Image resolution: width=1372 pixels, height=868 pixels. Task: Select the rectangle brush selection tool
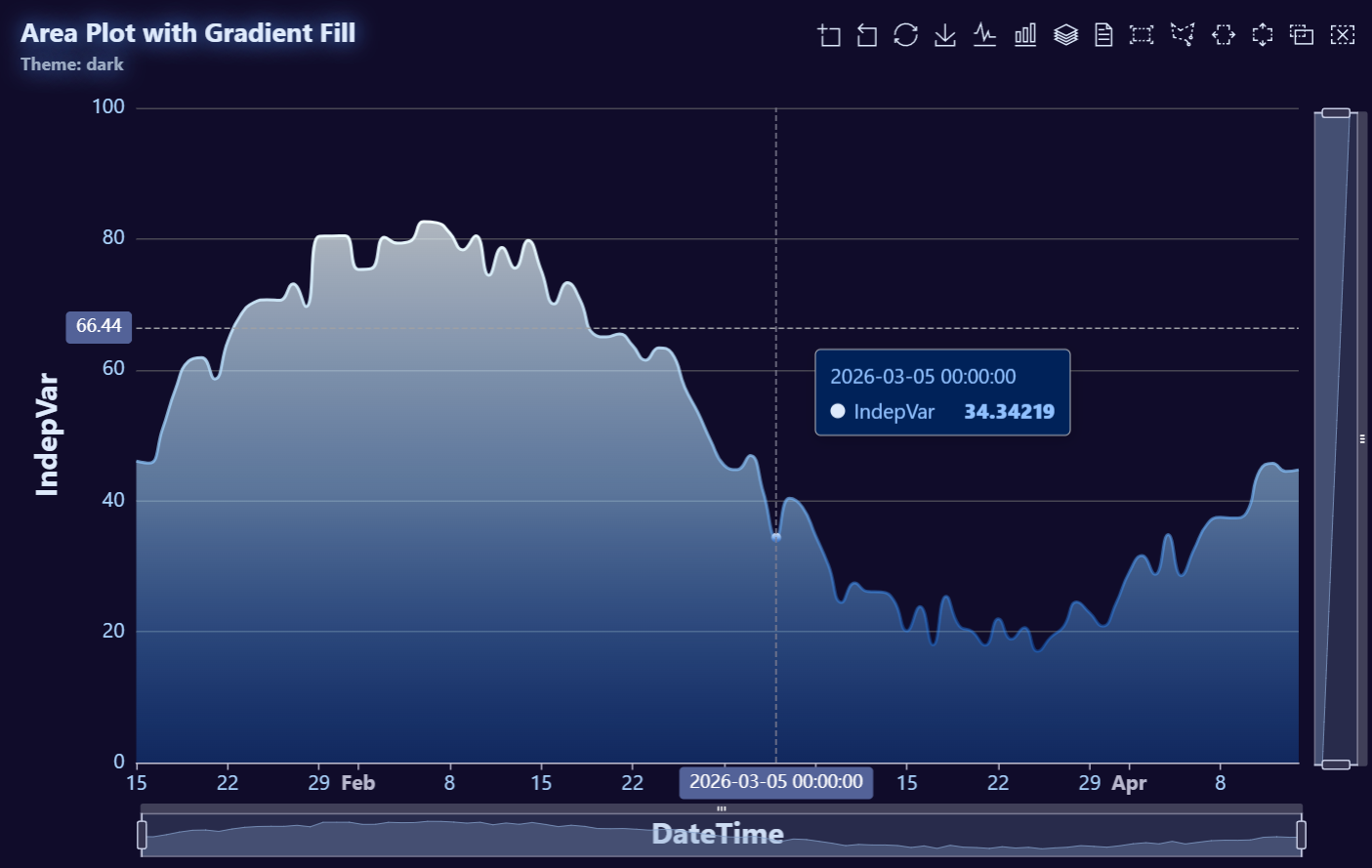coord(1142,35)
